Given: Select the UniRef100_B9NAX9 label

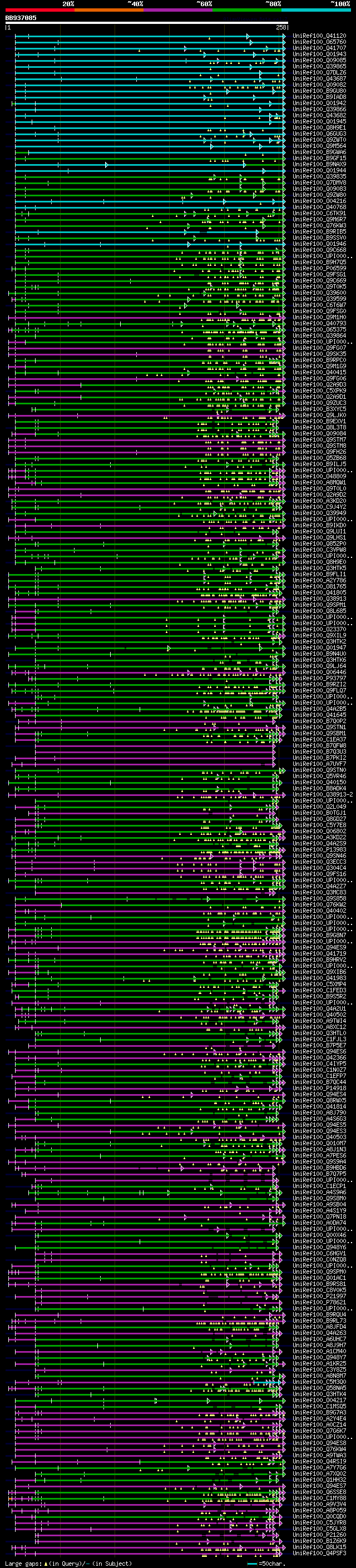Looking at the screenshot, I should coord(319,164).
